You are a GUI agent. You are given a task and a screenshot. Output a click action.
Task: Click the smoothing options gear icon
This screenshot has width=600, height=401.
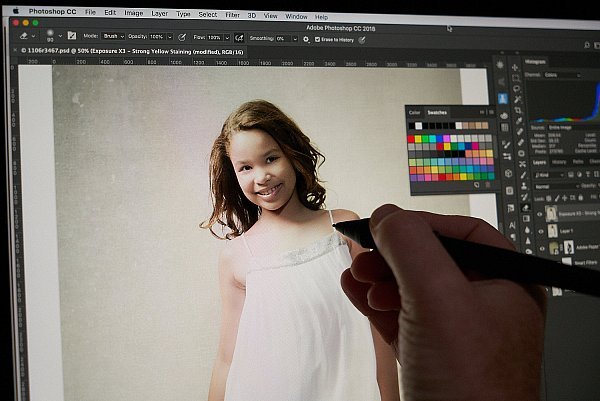(x=306, y=39)
